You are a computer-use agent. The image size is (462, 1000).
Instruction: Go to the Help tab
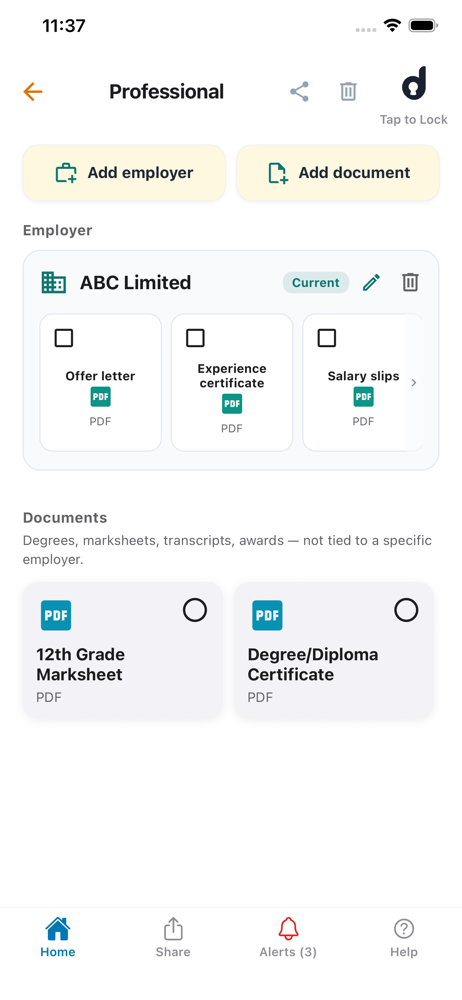point(404,938)
